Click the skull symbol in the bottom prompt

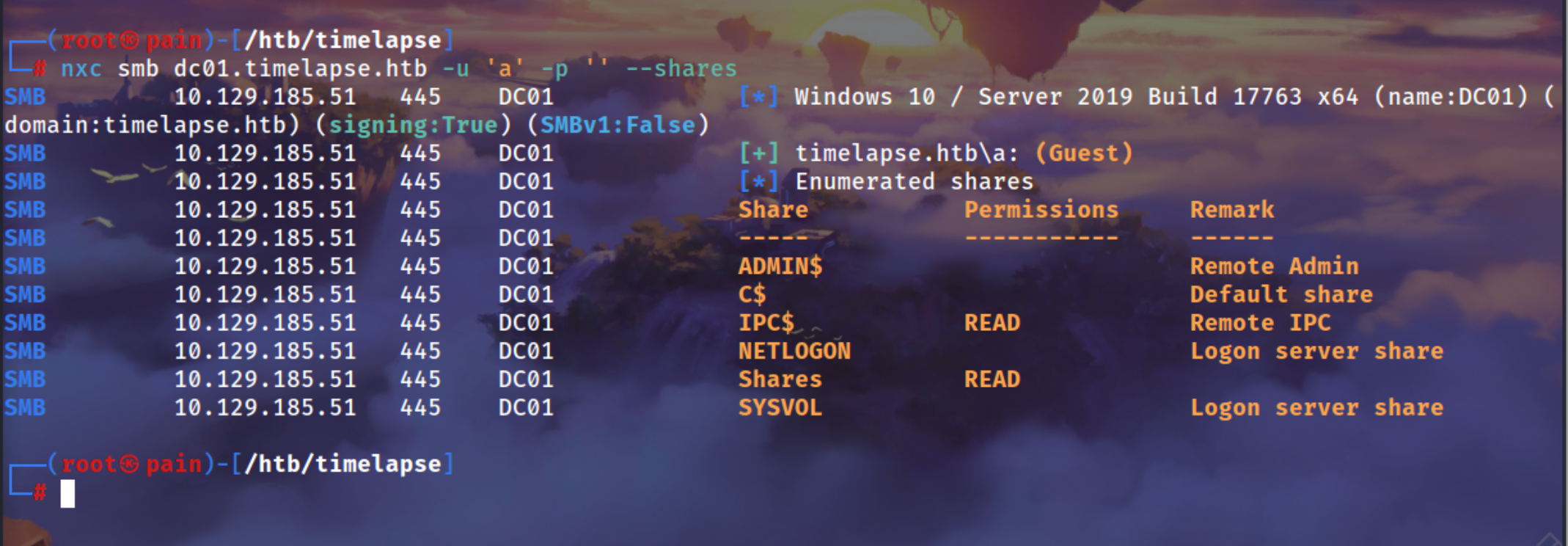tap(129, 465)
